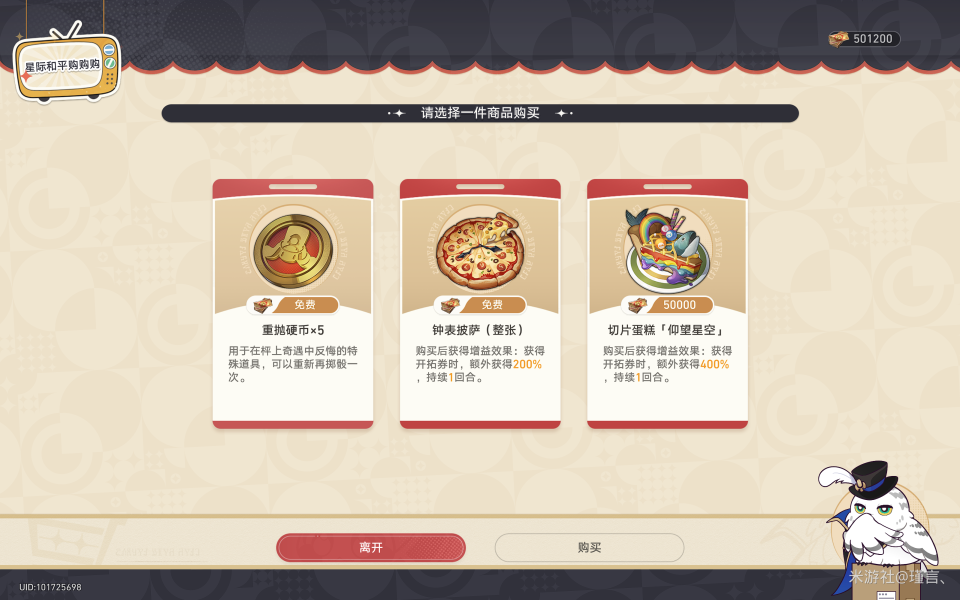
Task: Click the chest icon on the coin's 免费 tag
Action: pos(263,304)
